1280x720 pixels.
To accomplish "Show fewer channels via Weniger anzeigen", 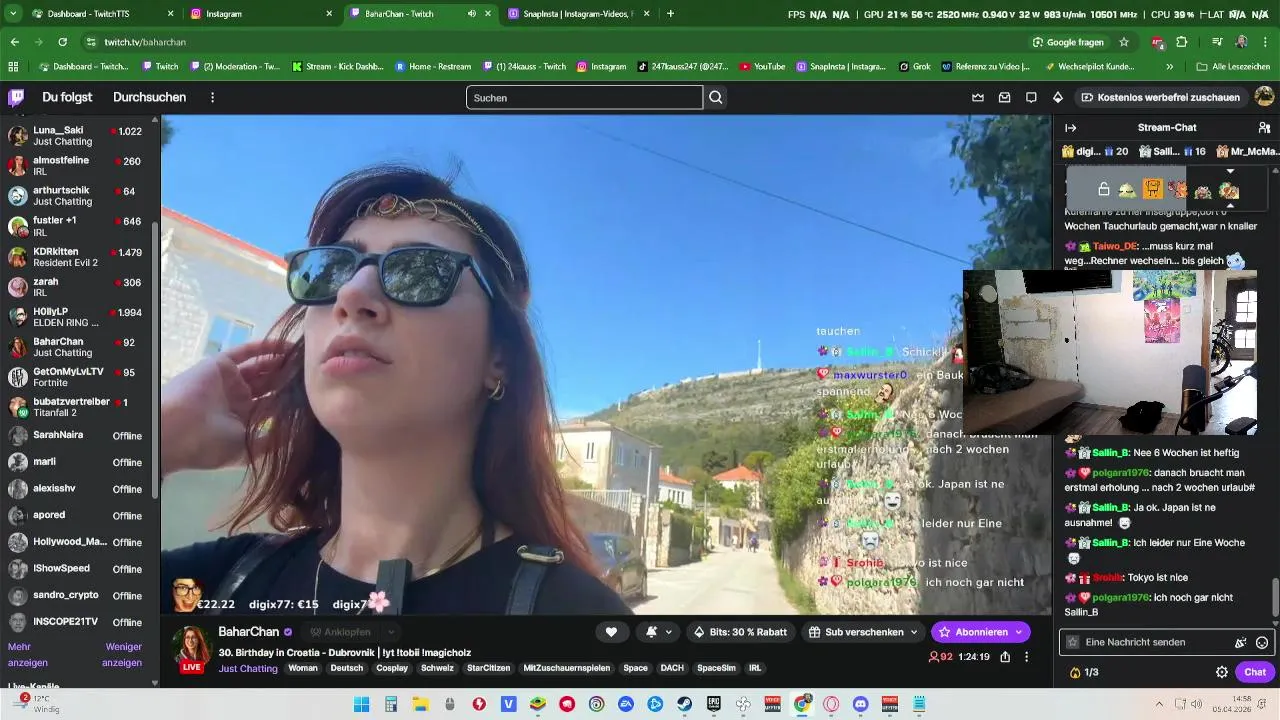I will 122,655.
